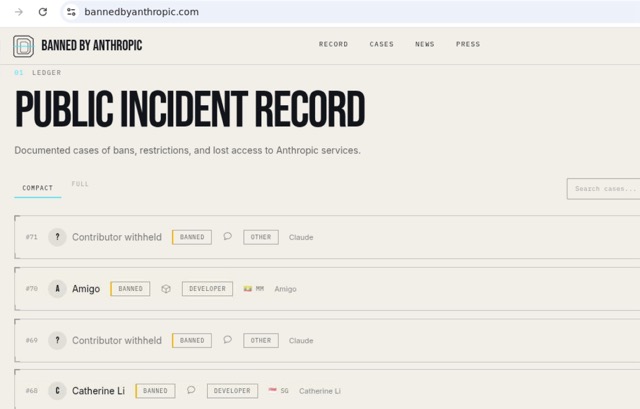
Task: Open the CASES navigation item
Action: (382, 44)
